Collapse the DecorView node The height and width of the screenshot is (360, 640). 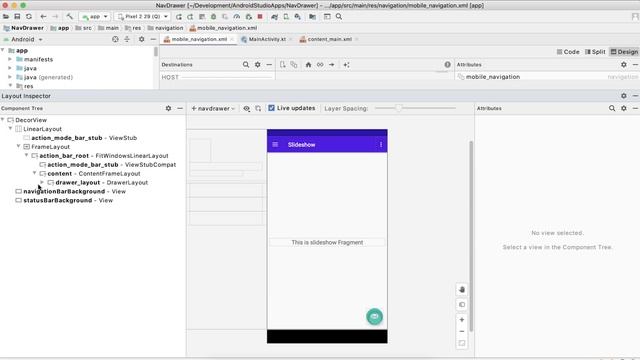tap(3, 120)
